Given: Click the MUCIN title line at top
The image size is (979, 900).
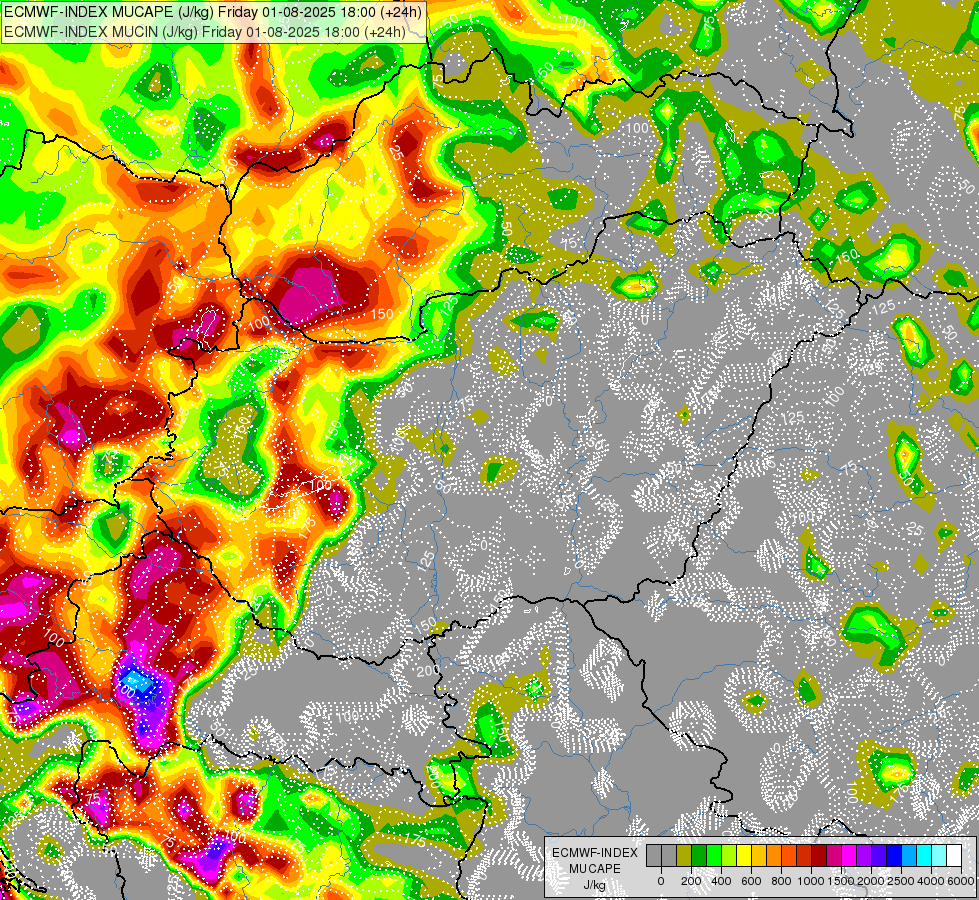Looking at the screenshot, I should pyautogui.click(x=204, y=32).
